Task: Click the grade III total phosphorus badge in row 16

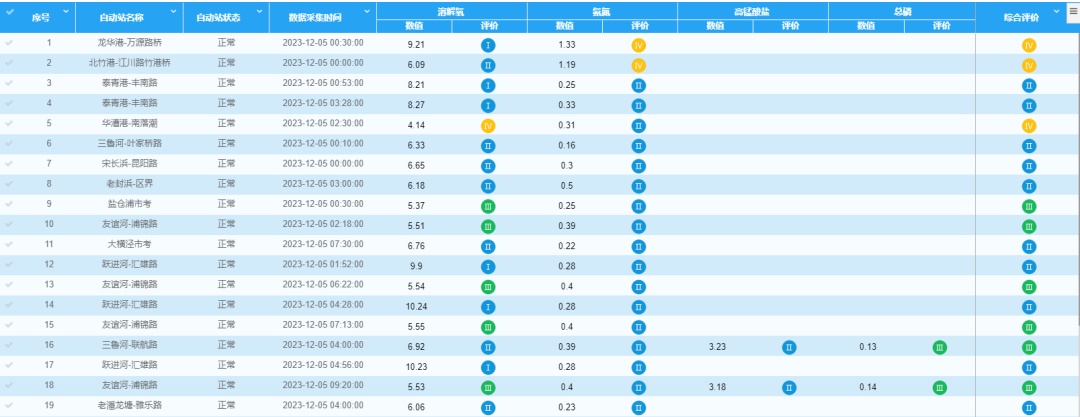Action: [x=939, y=347]
